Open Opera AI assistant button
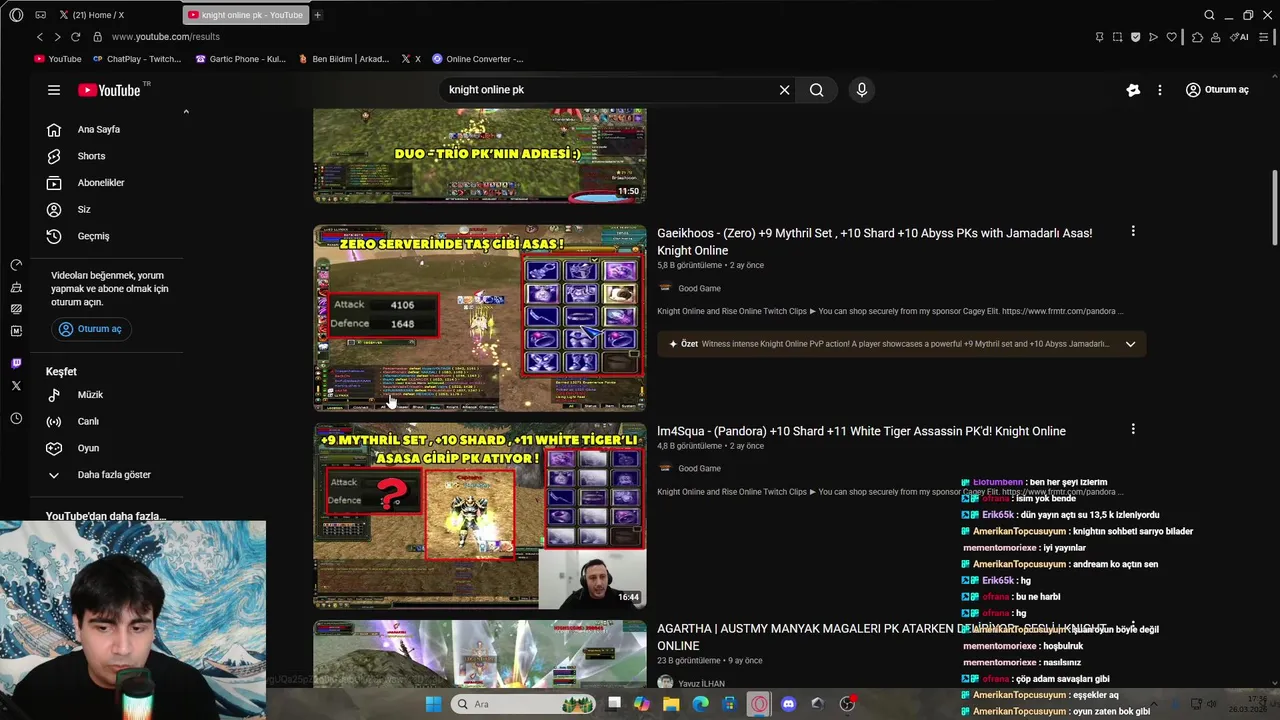Image resolution: width=1280 pixels, height=720 pixels. [x=1240, y=37]
